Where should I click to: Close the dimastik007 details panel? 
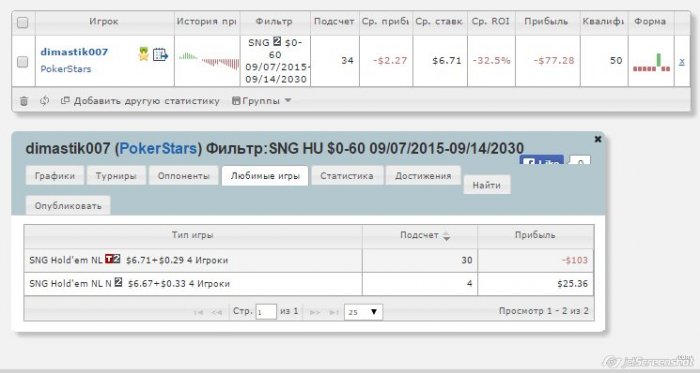(x=598, y=139)
